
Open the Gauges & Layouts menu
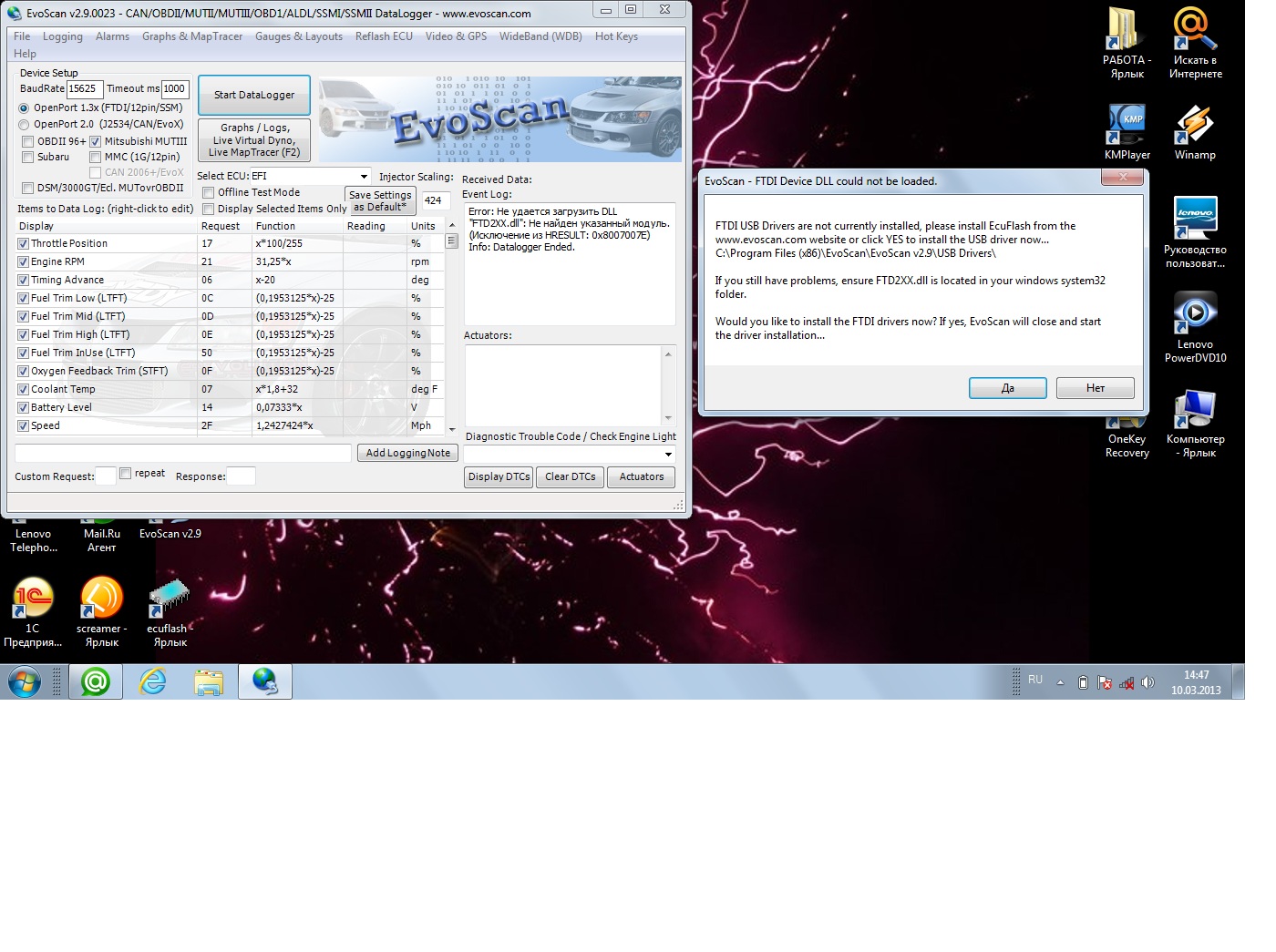pyautogui.click(x=298, y=36)
